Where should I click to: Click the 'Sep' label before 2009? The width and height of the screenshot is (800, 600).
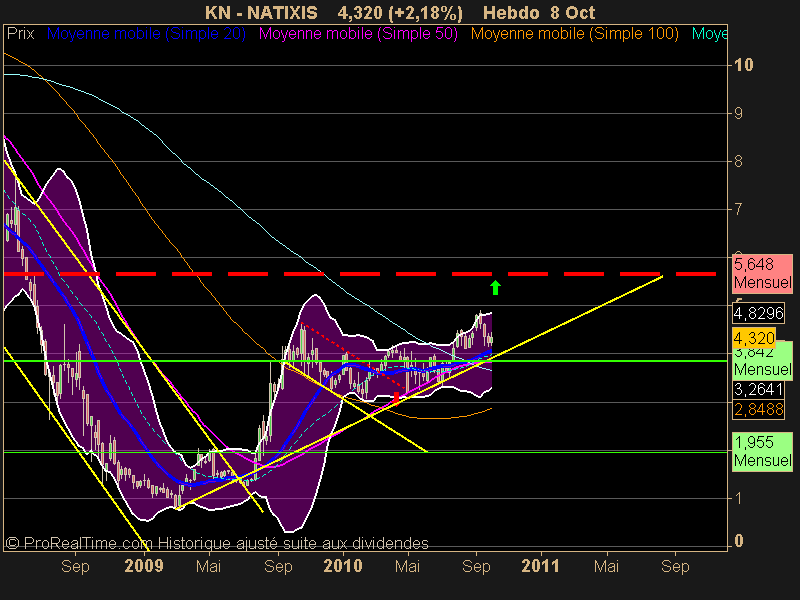[x=75, y=566]
